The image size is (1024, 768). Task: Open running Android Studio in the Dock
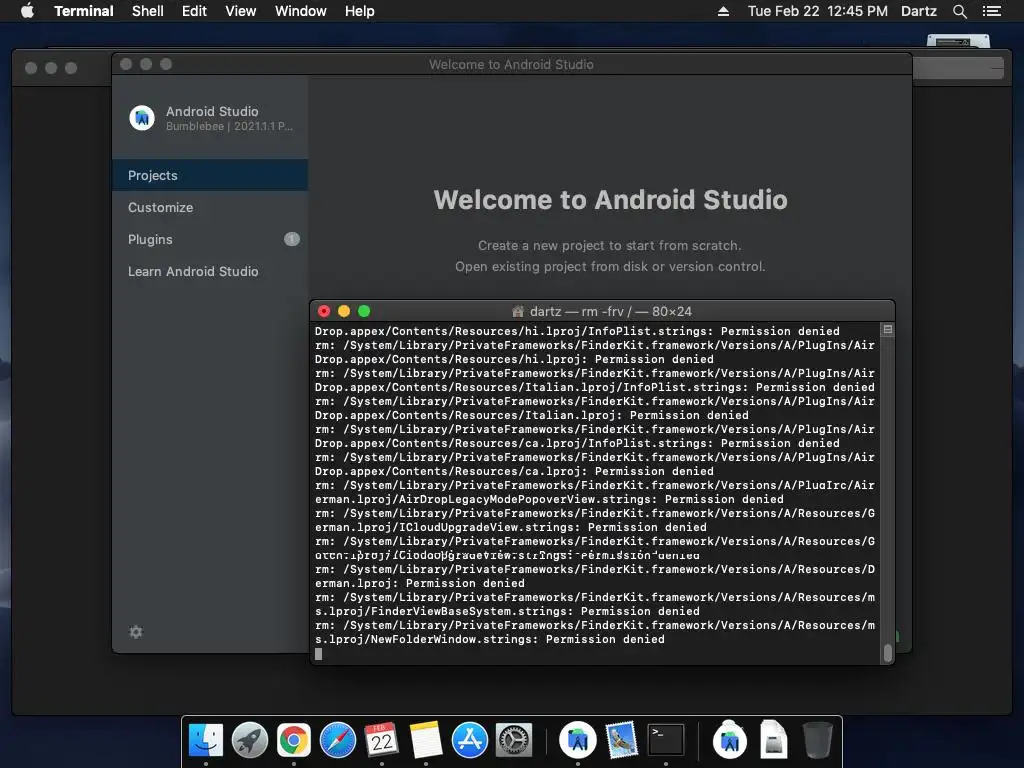coord(577,740)
